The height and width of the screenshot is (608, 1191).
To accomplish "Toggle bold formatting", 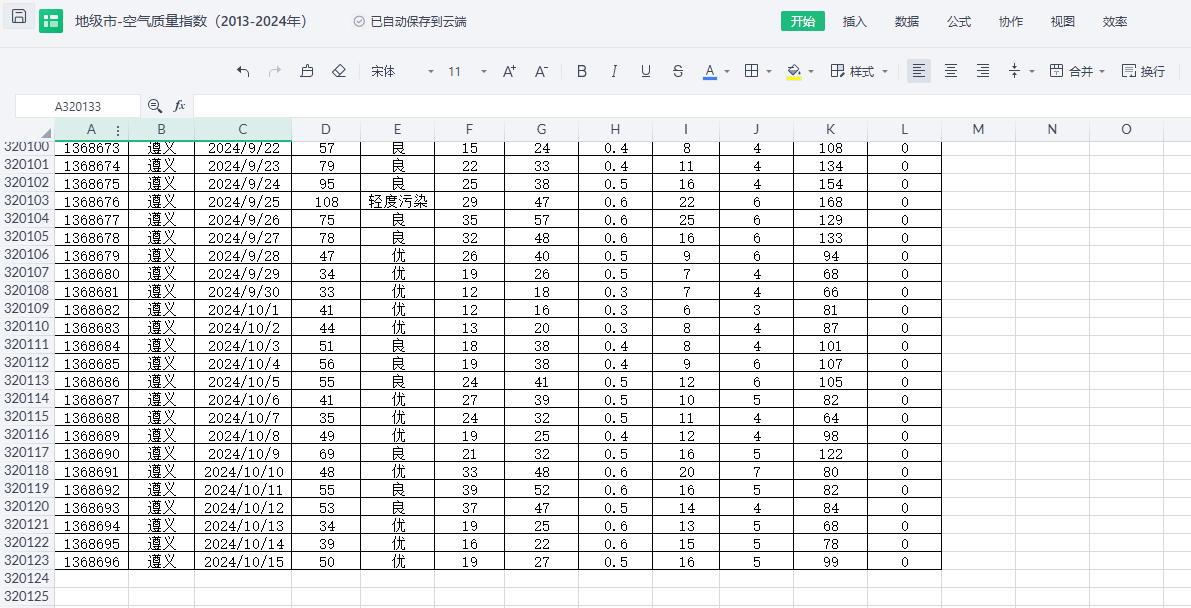I will point(582,71).
